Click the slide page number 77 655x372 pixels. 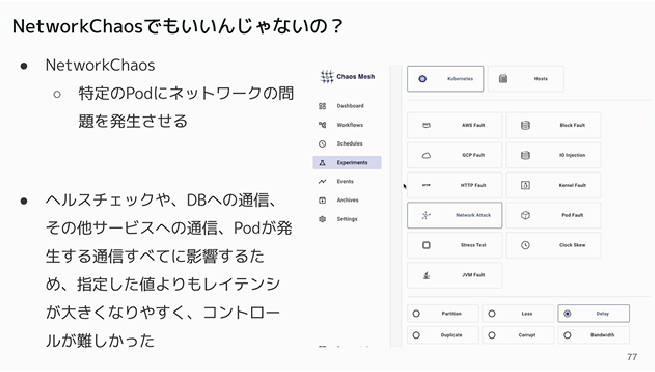point(632,357)
